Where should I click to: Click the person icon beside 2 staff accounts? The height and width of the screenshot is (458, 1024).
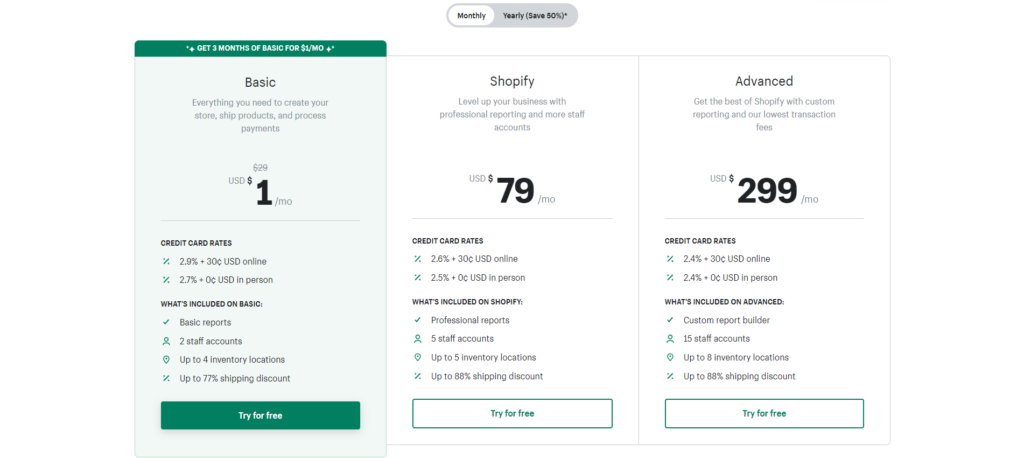tap(166, 341)
